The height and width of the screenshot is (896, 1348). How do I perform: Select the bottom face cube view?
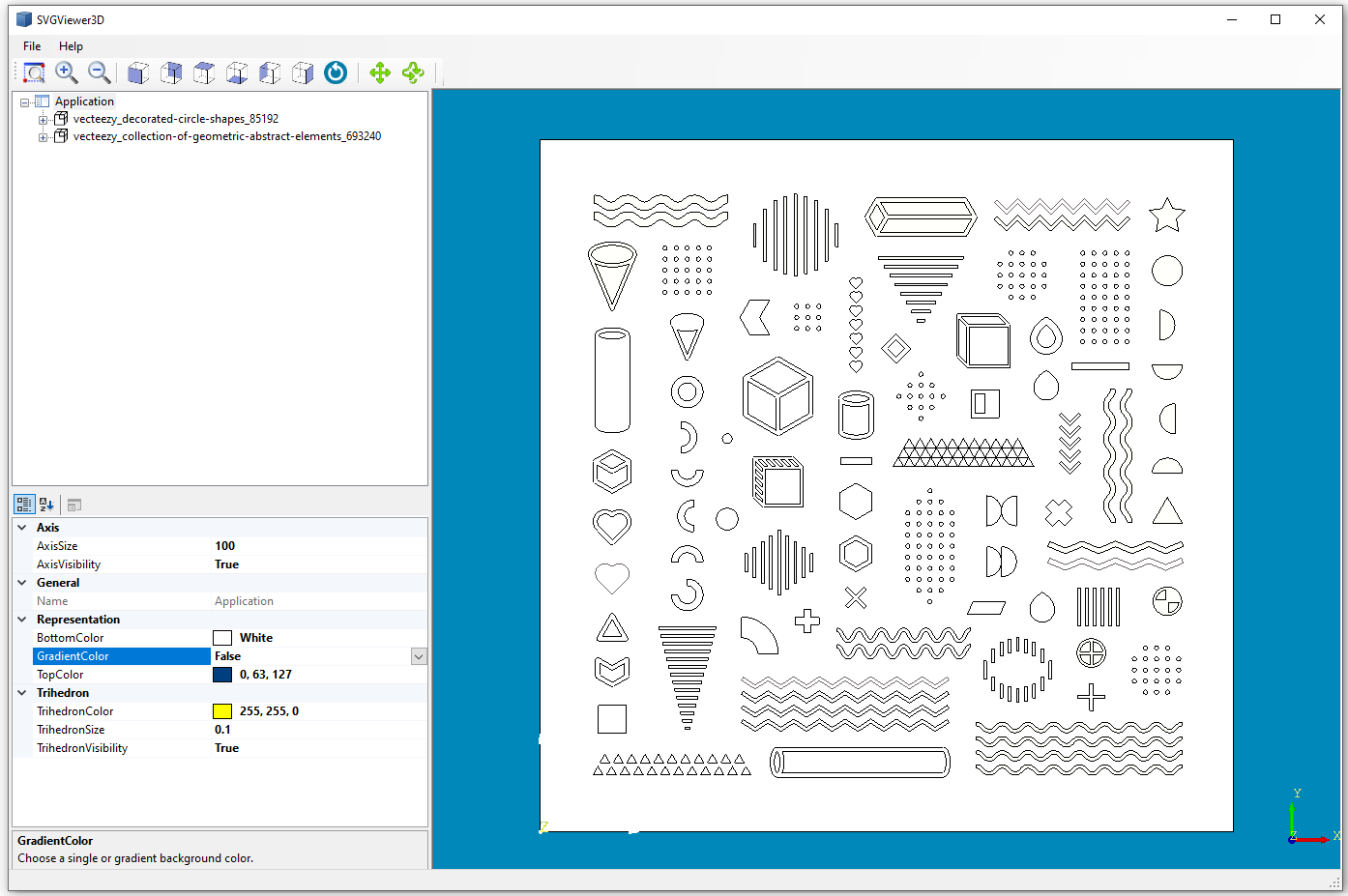237,72
